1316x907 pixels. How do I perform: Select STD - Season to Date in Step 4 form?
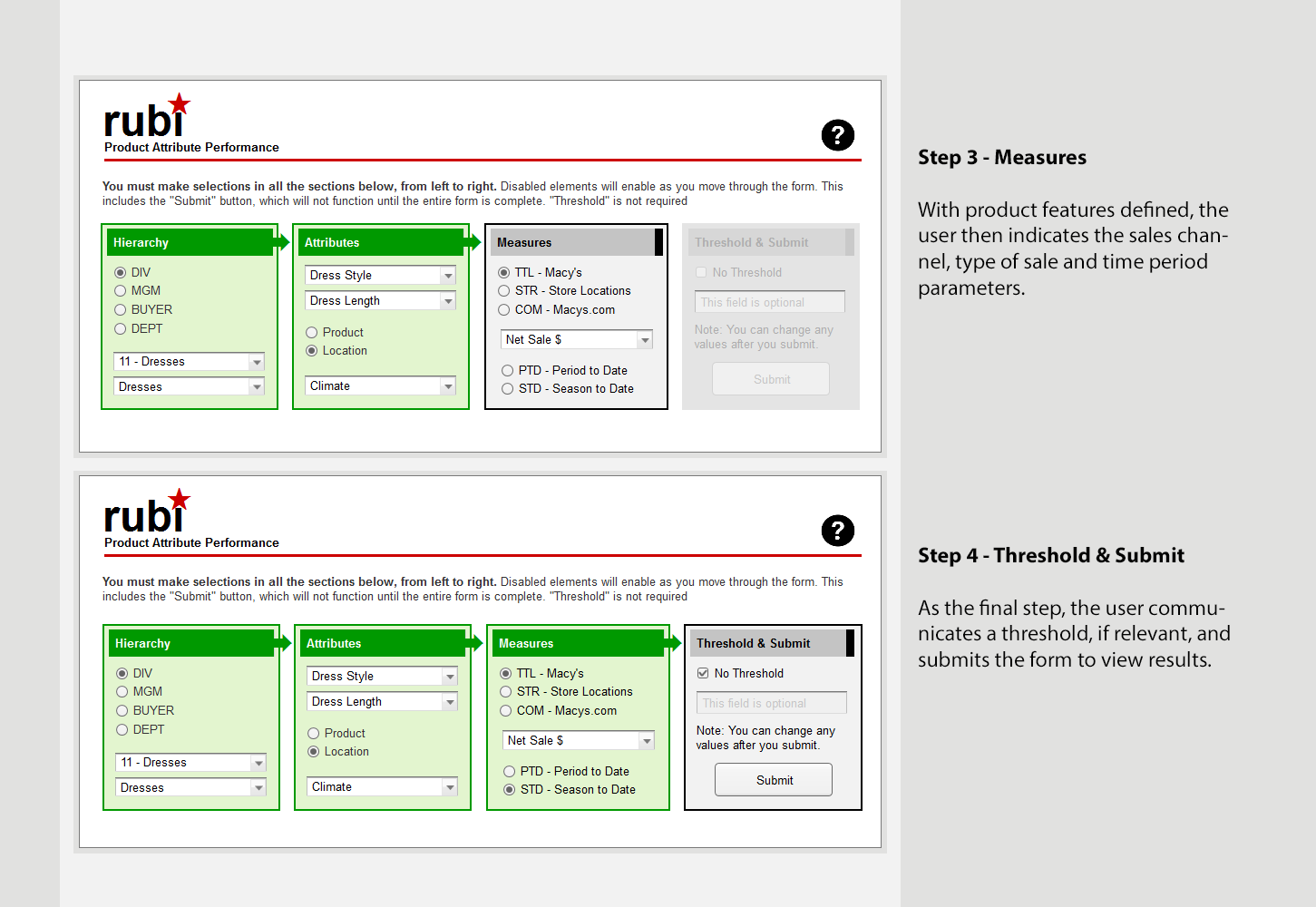tap(510, 789)
